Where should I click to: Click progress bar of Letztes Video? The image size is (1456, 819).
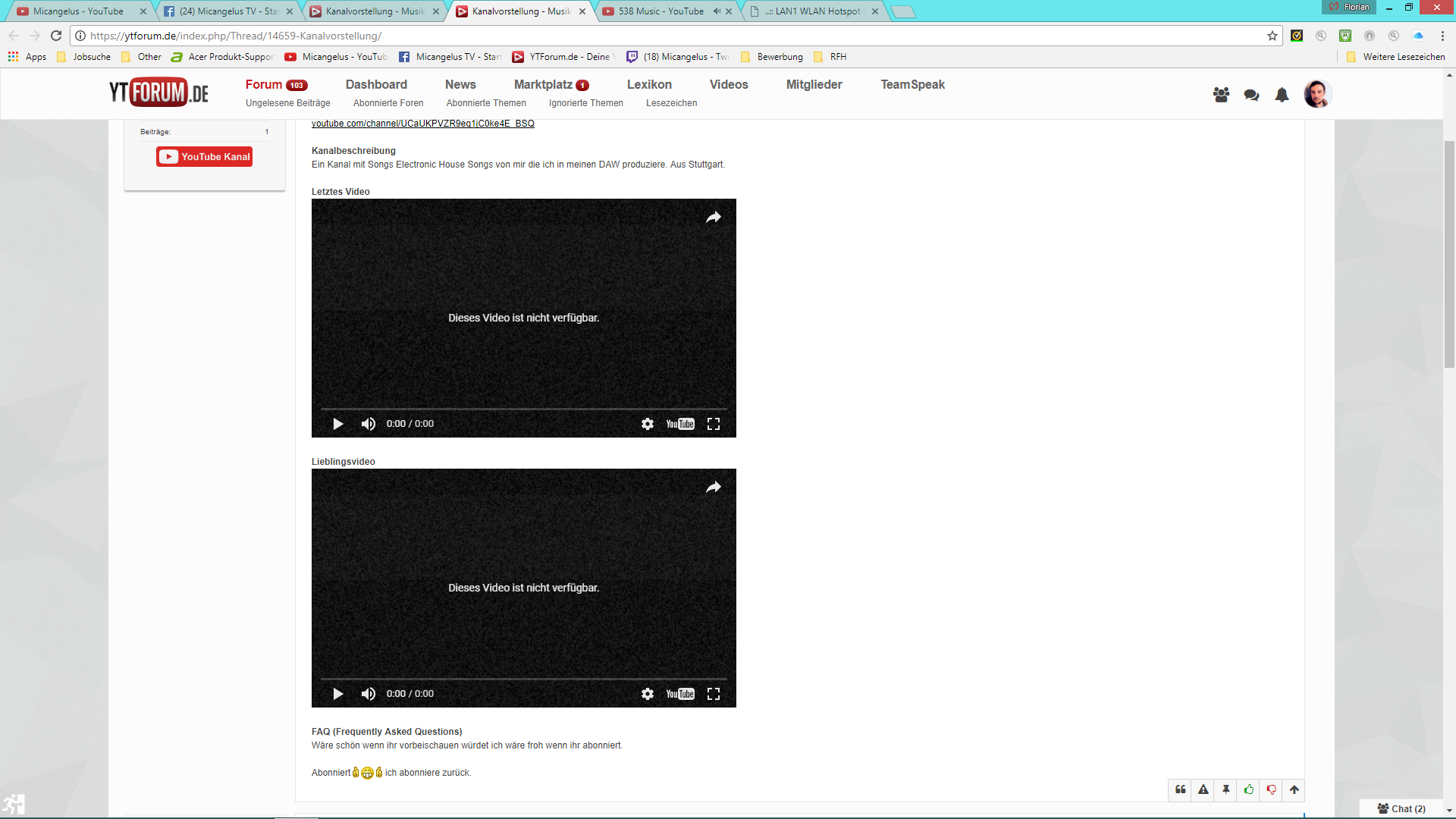(x=523, y=409)
